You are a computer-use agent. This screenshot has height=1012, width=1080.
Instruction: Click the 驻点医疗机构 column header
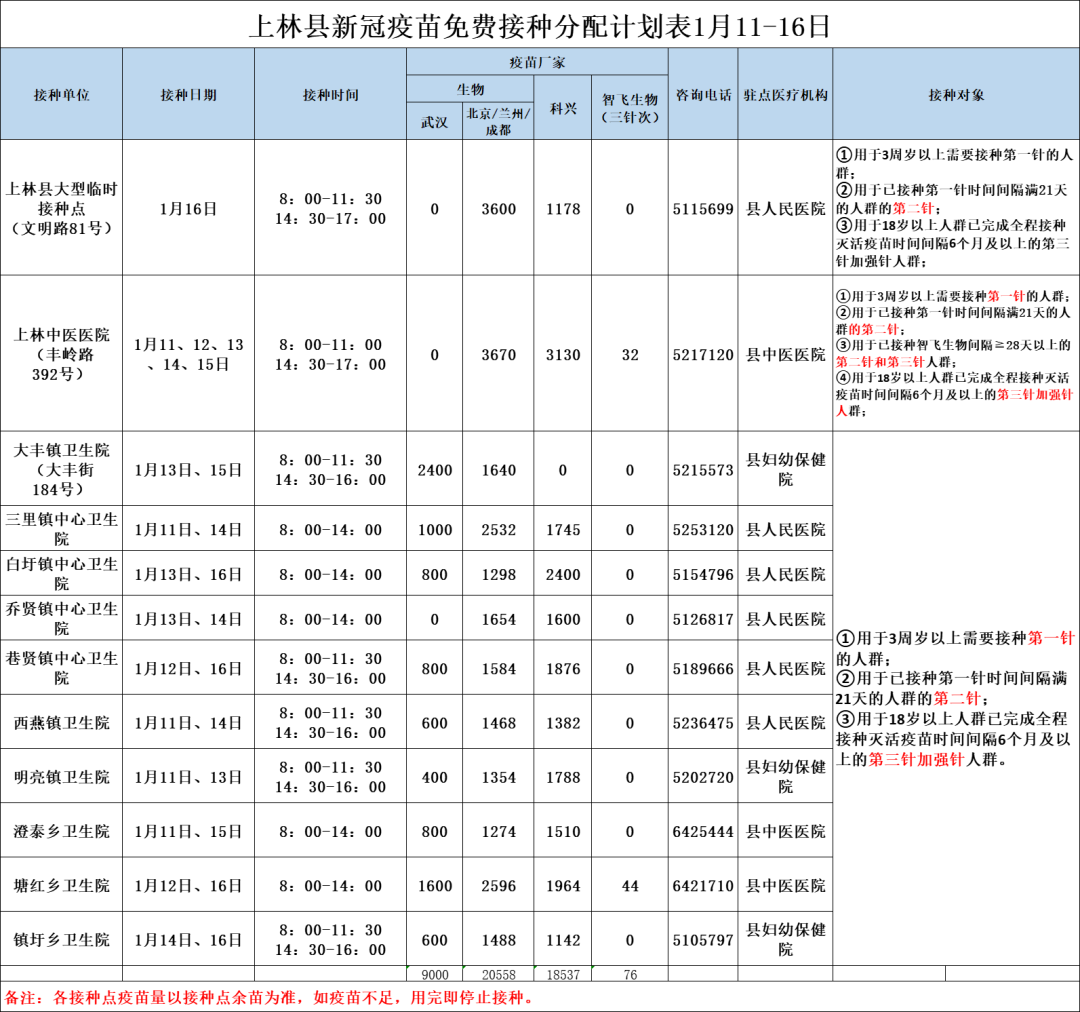[x=785, y=95]
